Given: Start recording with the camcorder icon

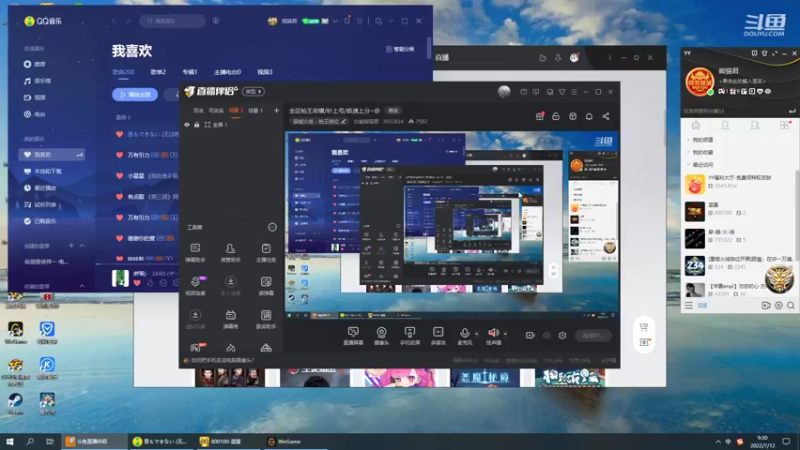Looking at the screenshot, I should [x=530, y=335].
